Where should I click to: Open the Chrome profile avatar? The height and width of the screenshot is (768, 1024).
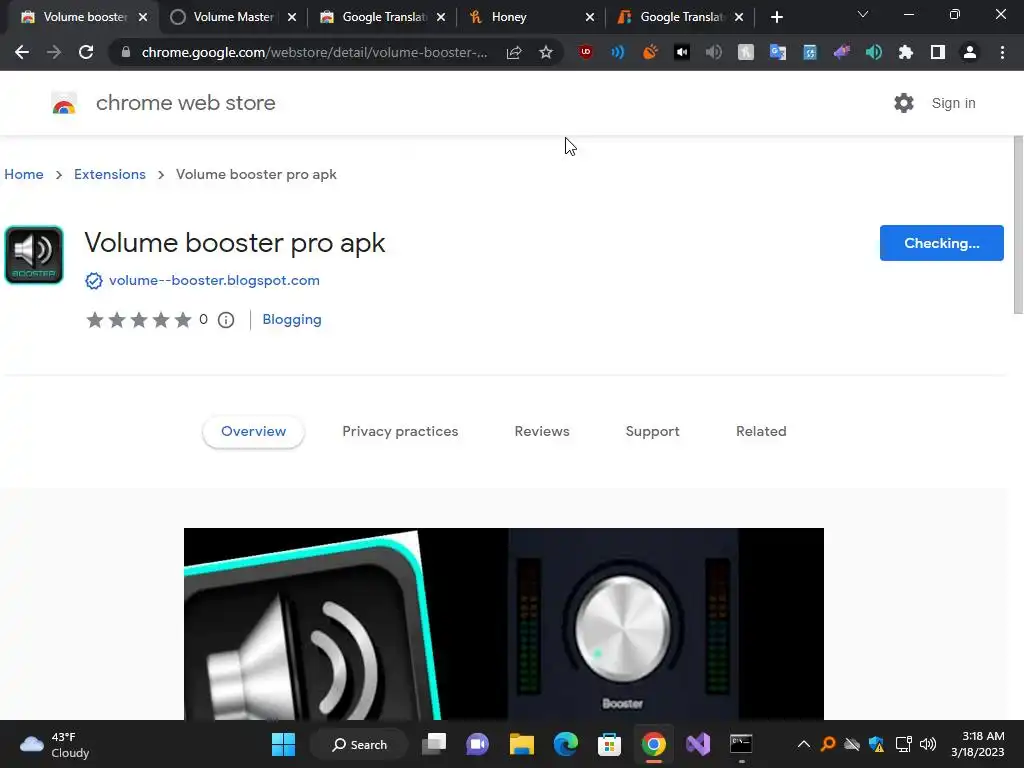coord(970,52)
